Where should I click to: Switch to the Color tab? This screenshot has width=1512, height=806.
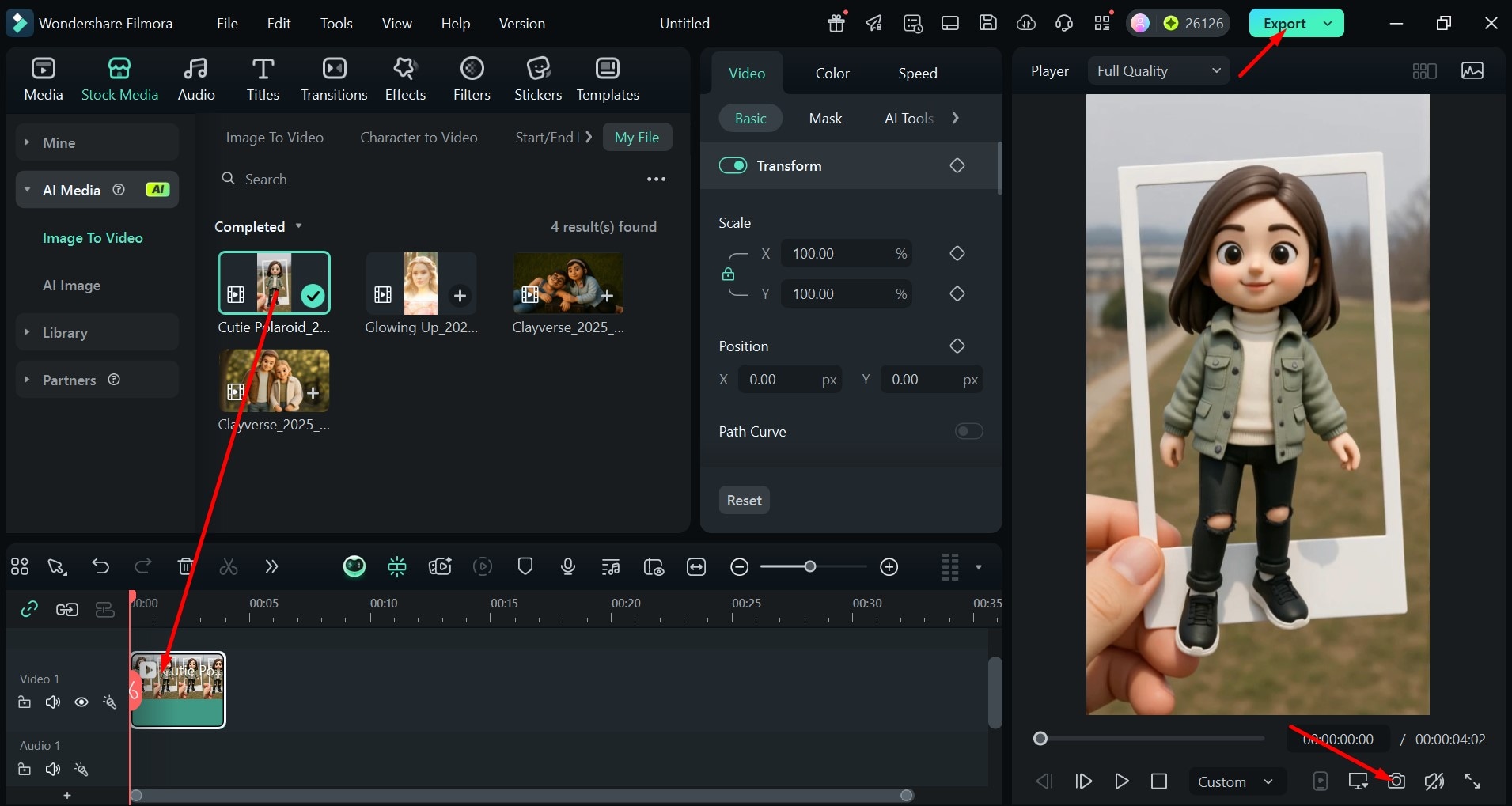(832, 73)
